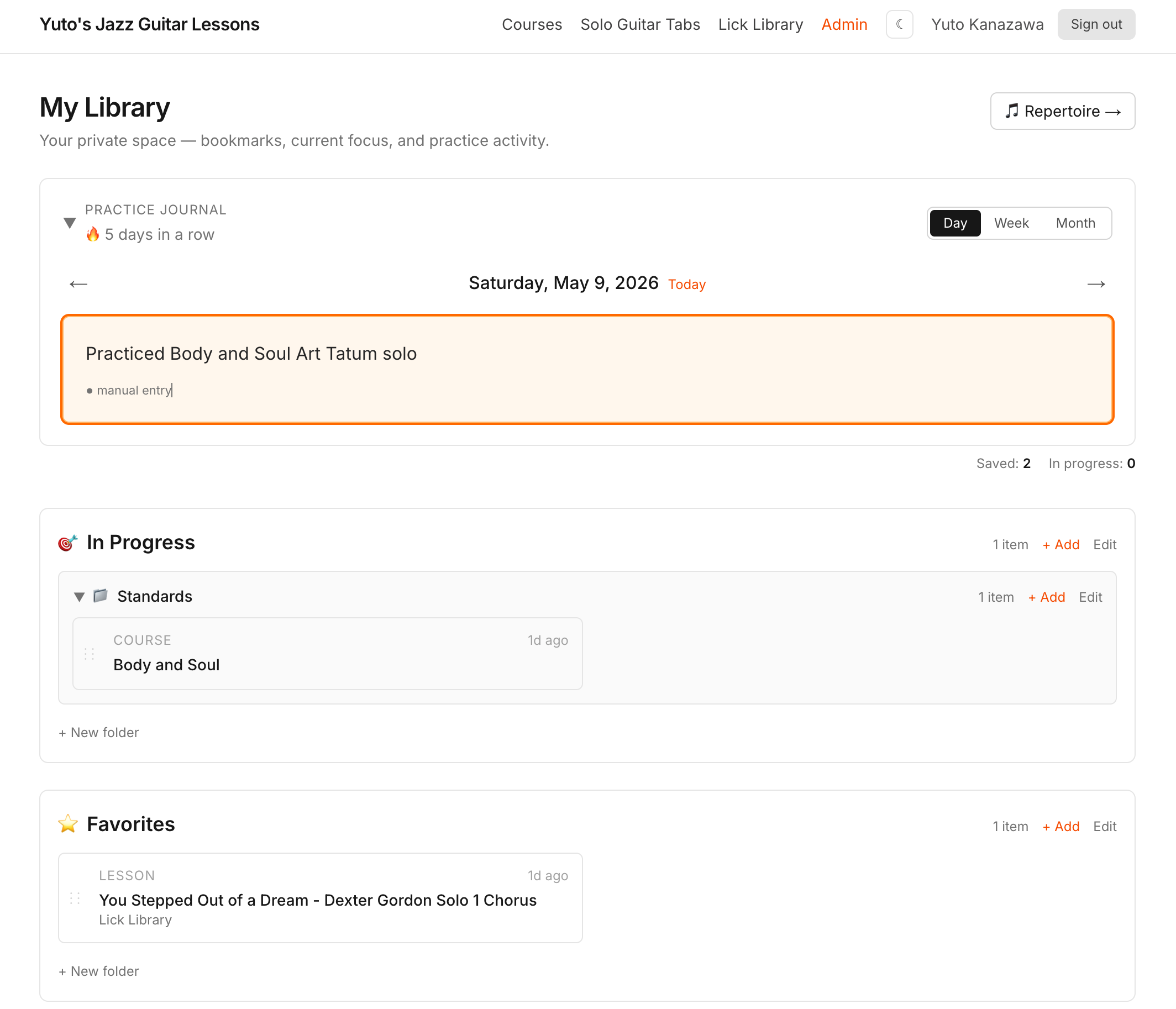Sign out of the account

pos(1096,24)
